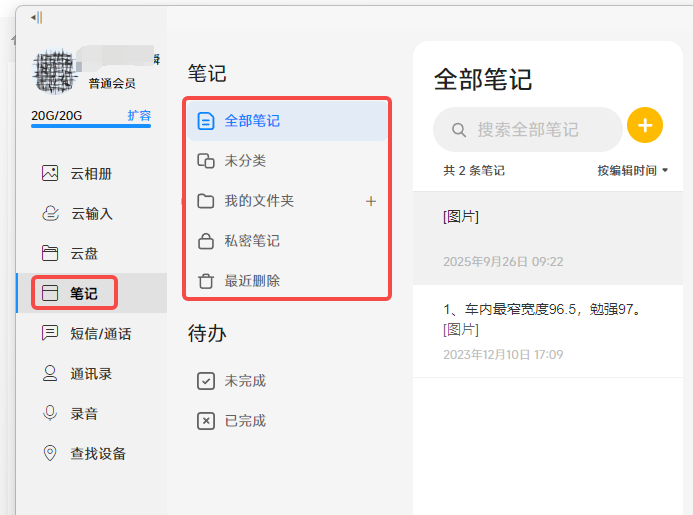
Task: Open the 按编辑时间 sort dropdown
Action: (633, 171)
